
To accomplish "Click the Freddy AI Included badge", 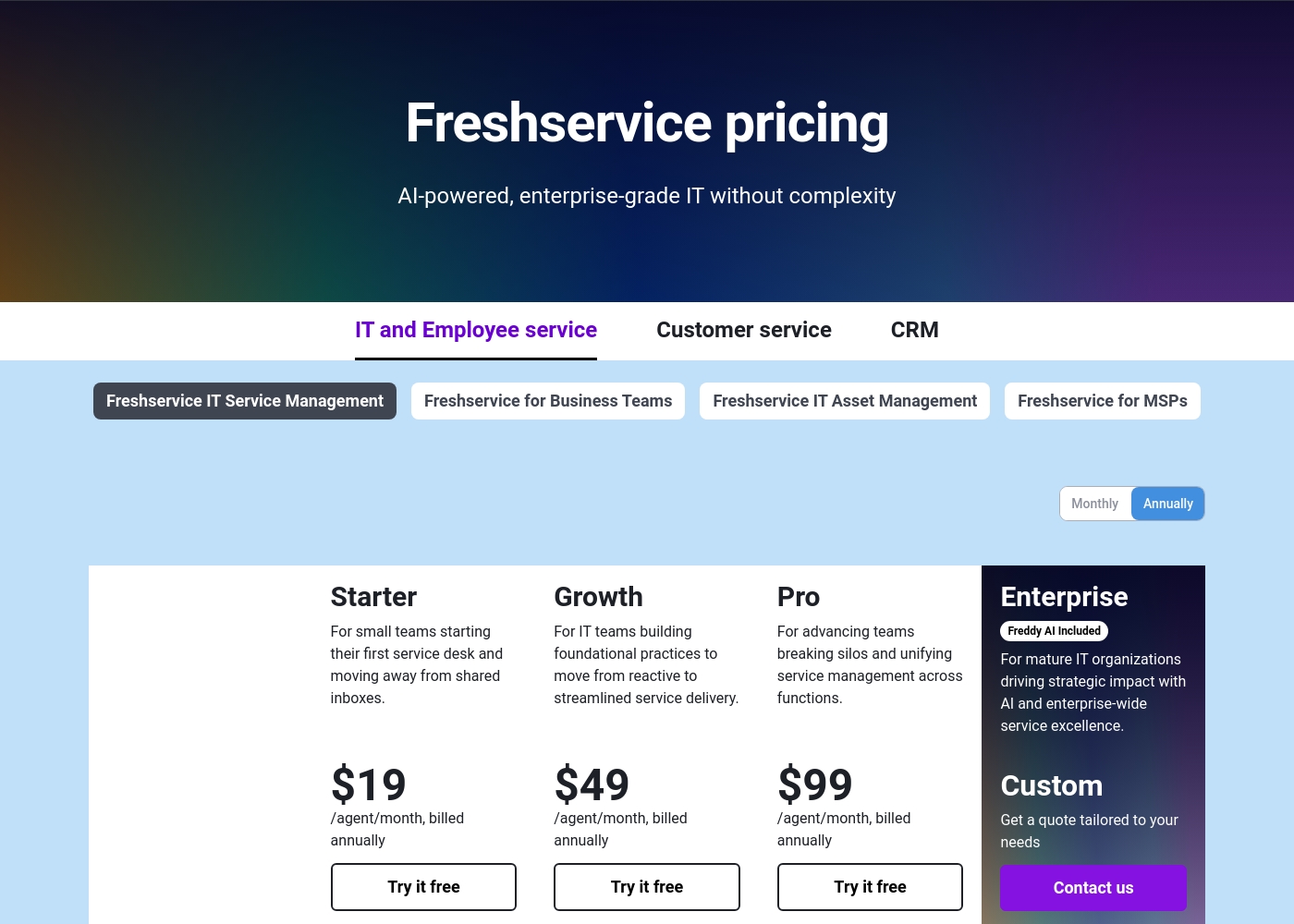I will click(1054, 631).
